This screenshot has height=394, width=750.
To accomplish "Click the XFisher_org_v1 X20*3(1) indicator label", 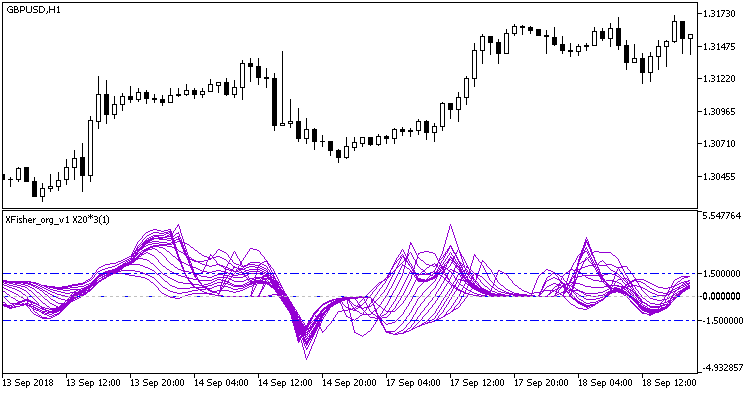I will click(x=57, y=220).
